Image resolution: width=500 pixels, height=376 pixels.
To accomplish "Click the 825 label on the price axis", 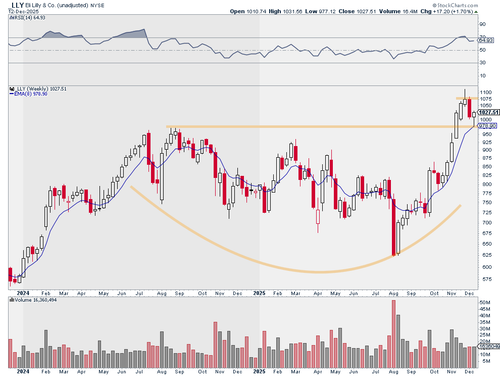I will (x=487, y=175).
